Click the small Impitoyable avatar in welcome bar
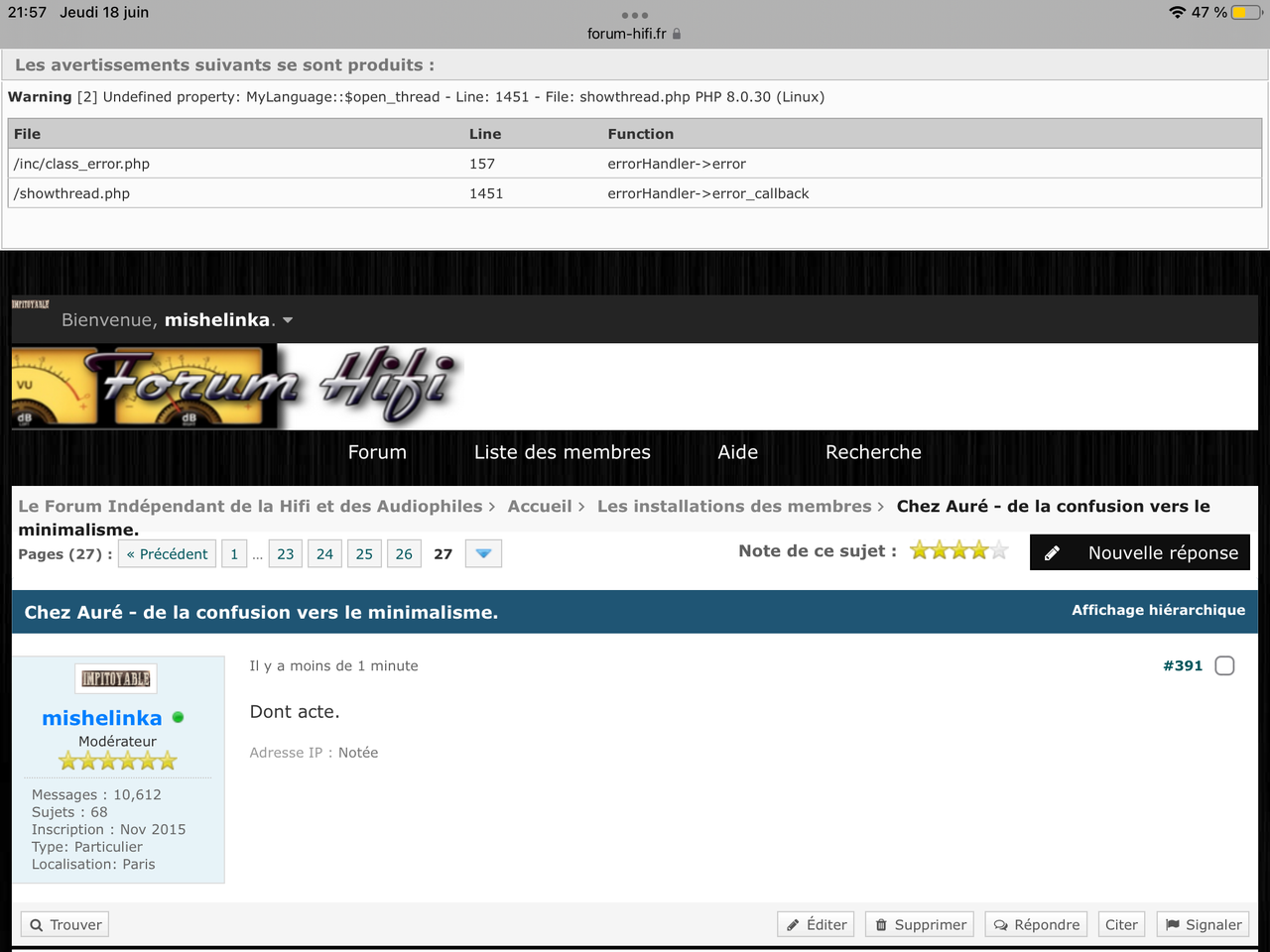The height and width of the screenshot is (952, 1270). (30, 303)
